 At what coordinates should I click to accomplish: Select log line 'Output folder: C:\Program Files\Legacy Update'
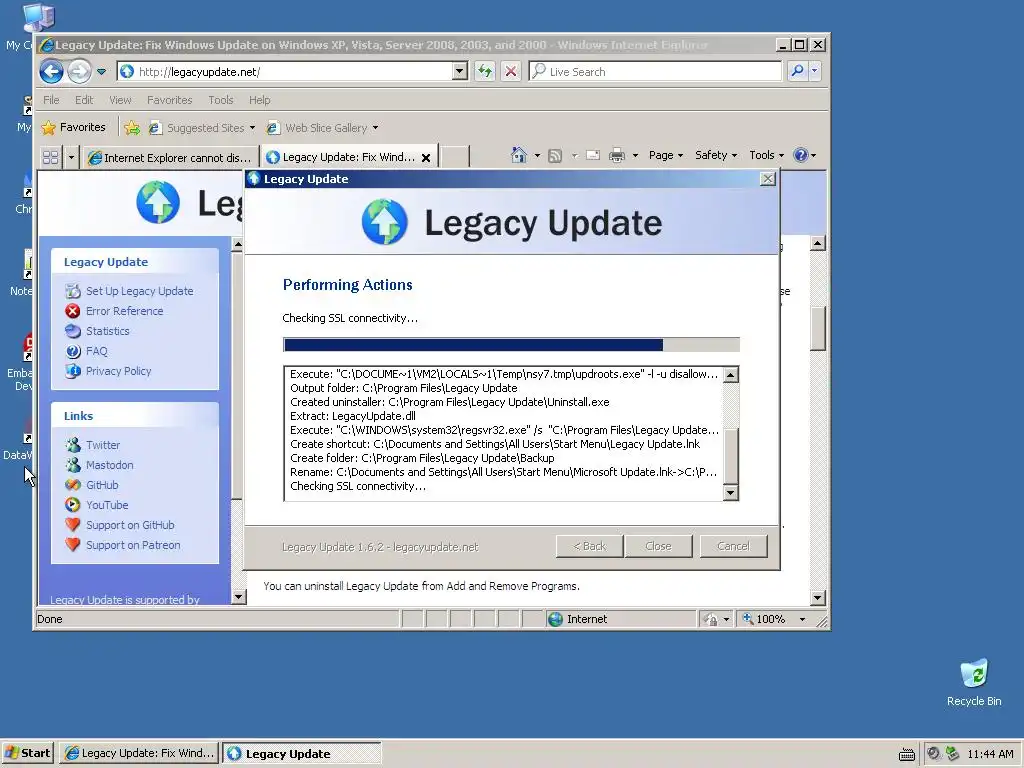click(404, 388)
